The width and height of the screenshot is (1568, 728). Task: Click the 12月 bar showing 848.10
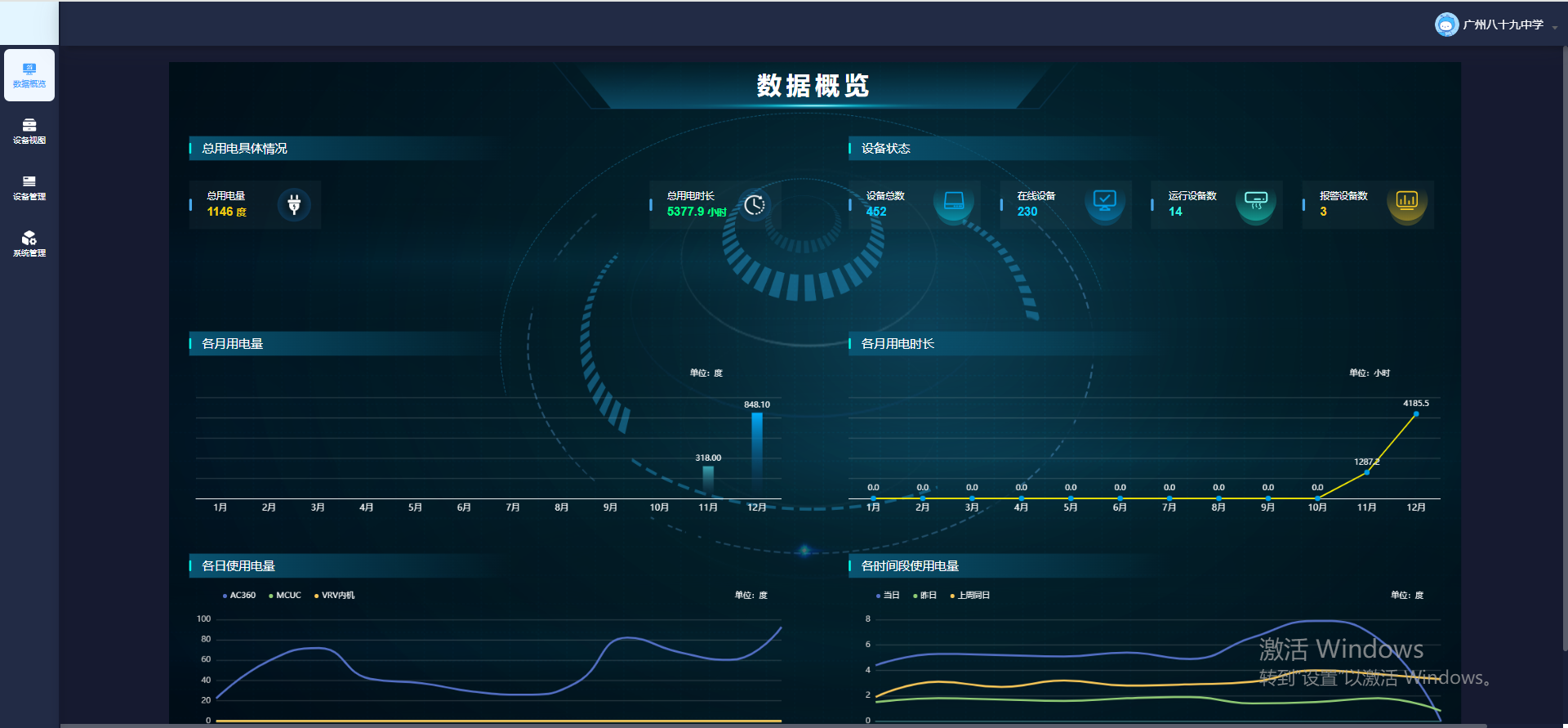click(757, 453)
